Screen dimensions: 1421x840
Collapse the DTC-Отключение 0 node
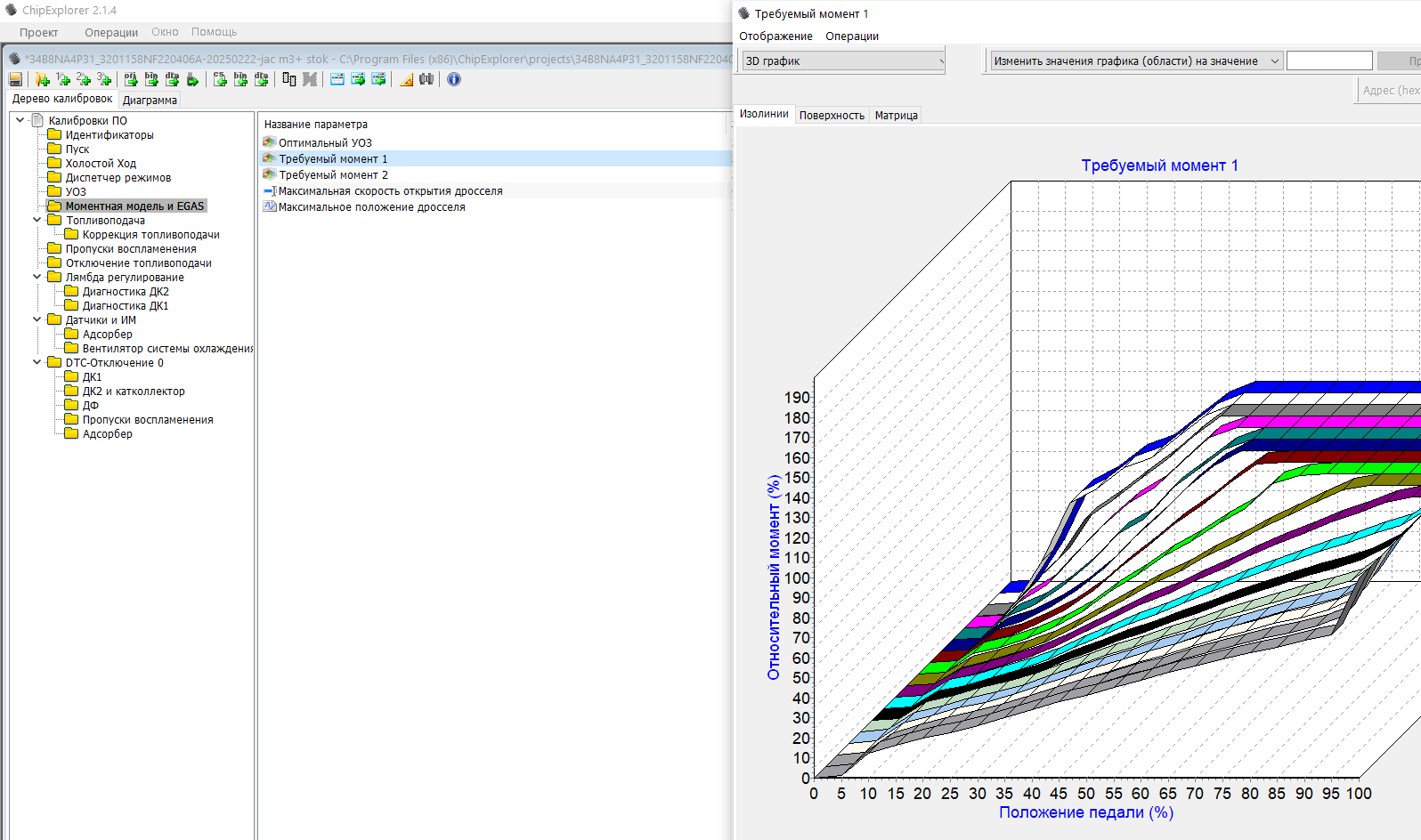click(x=37, y=362)
